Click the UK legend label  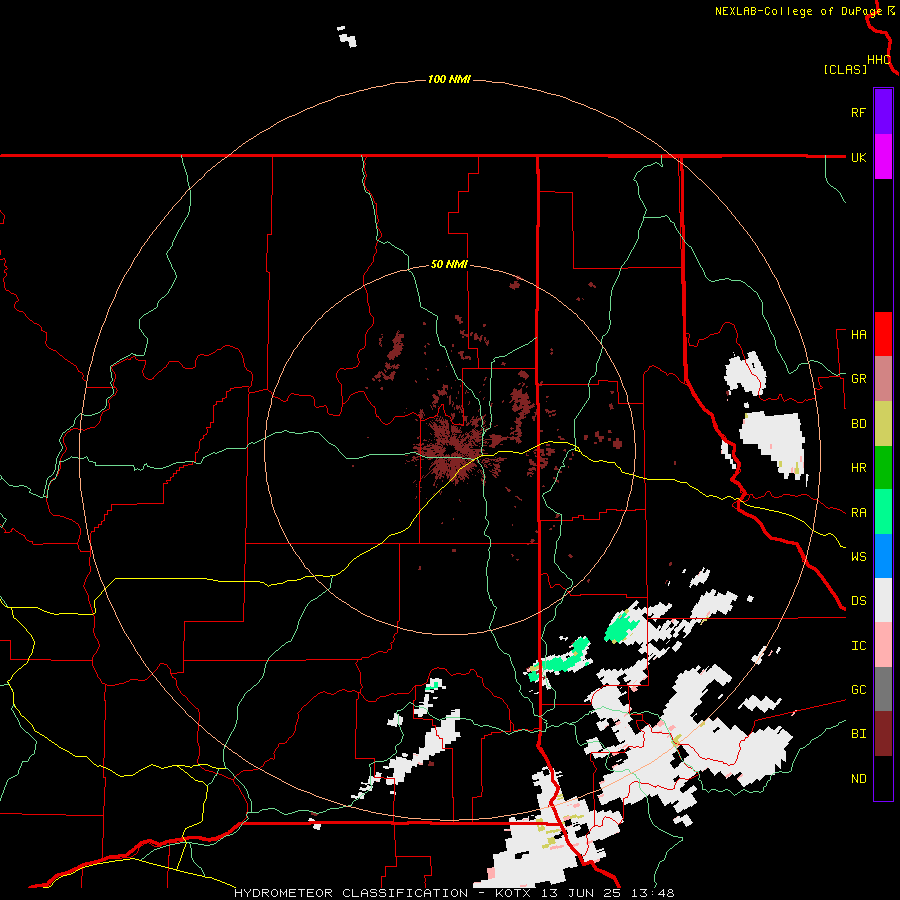tap(858, 157)
